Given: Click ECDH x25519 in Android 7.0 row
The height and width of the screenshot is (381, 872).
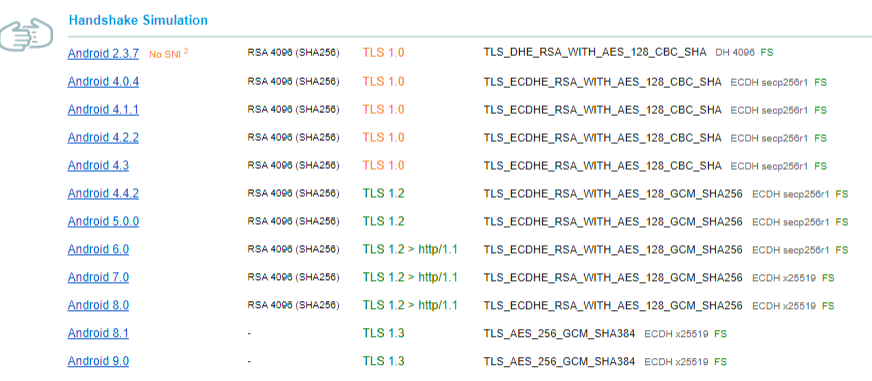Looking at the screenshot, I should (784, 278).
